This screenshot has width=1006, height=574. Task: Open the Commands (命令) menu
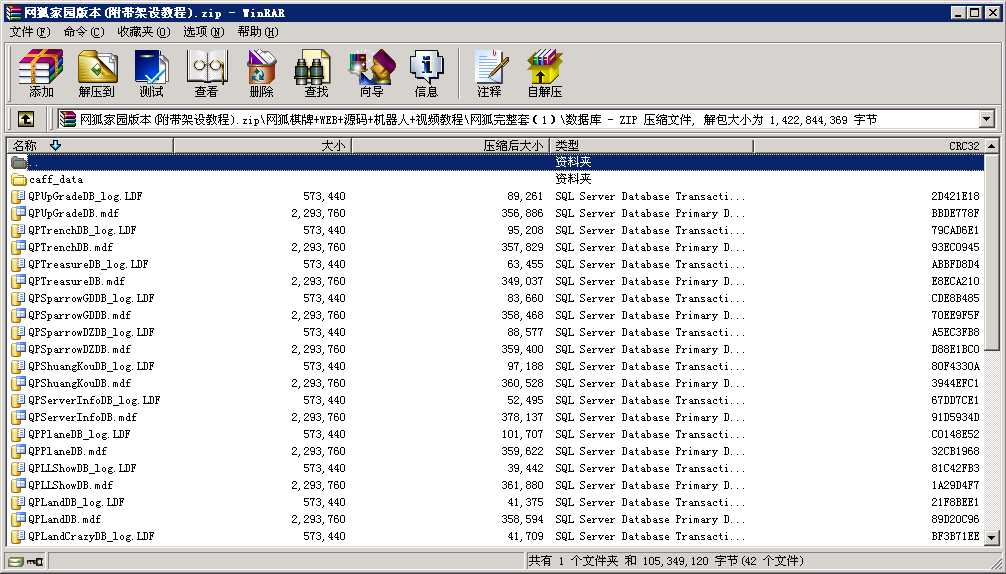point(83,32)
